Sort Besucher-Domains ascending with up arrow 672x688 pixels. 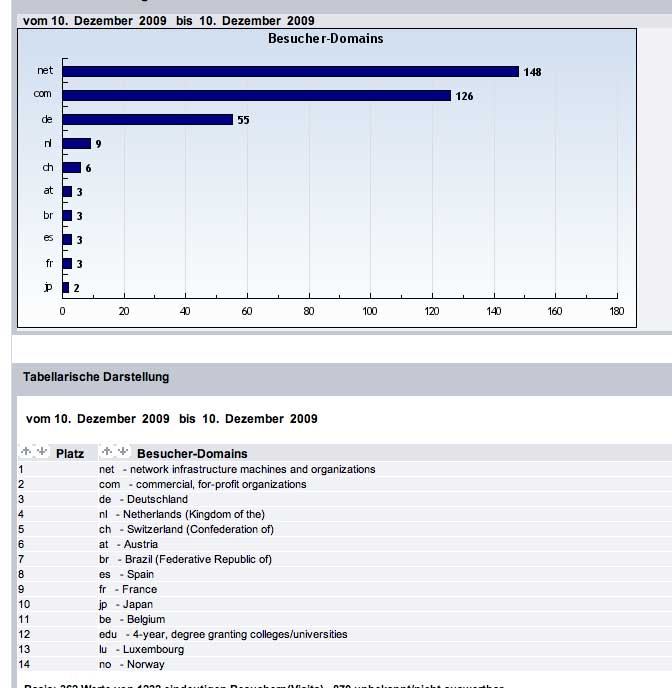coord(108,453)
